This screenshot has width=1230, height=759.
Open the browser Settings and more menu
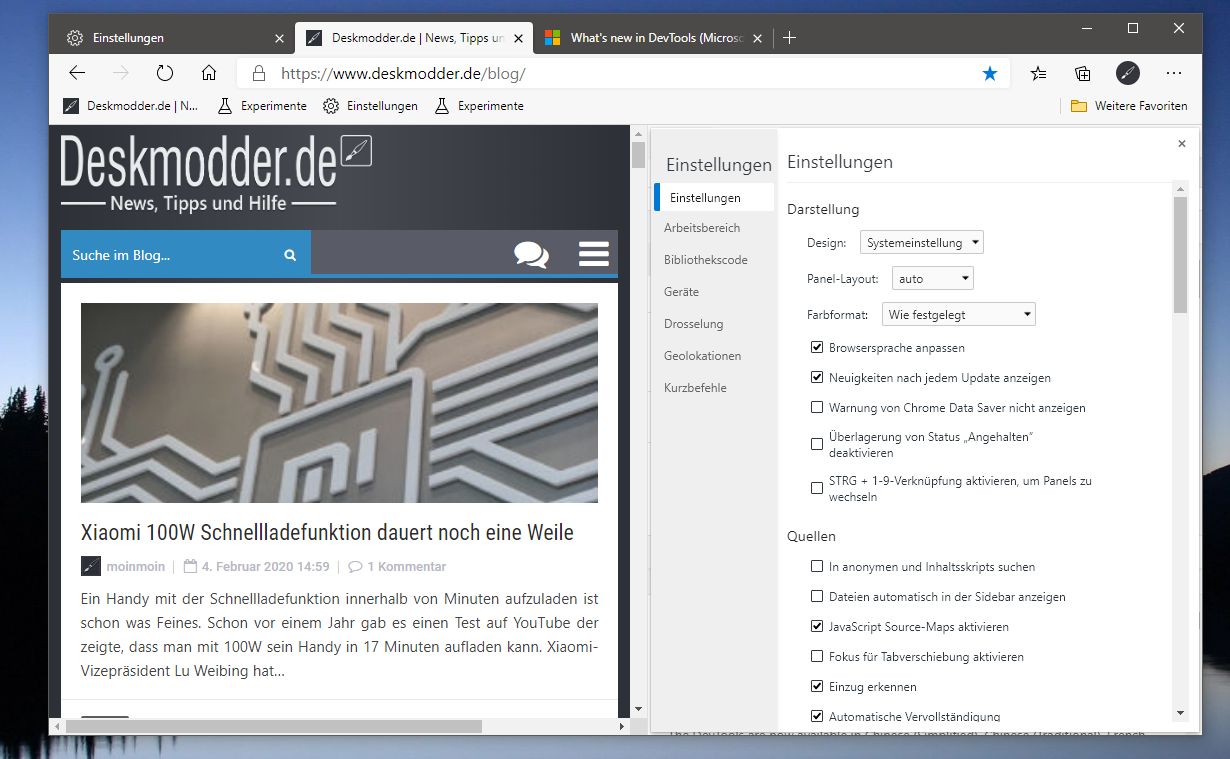(x=1174, y=73)
